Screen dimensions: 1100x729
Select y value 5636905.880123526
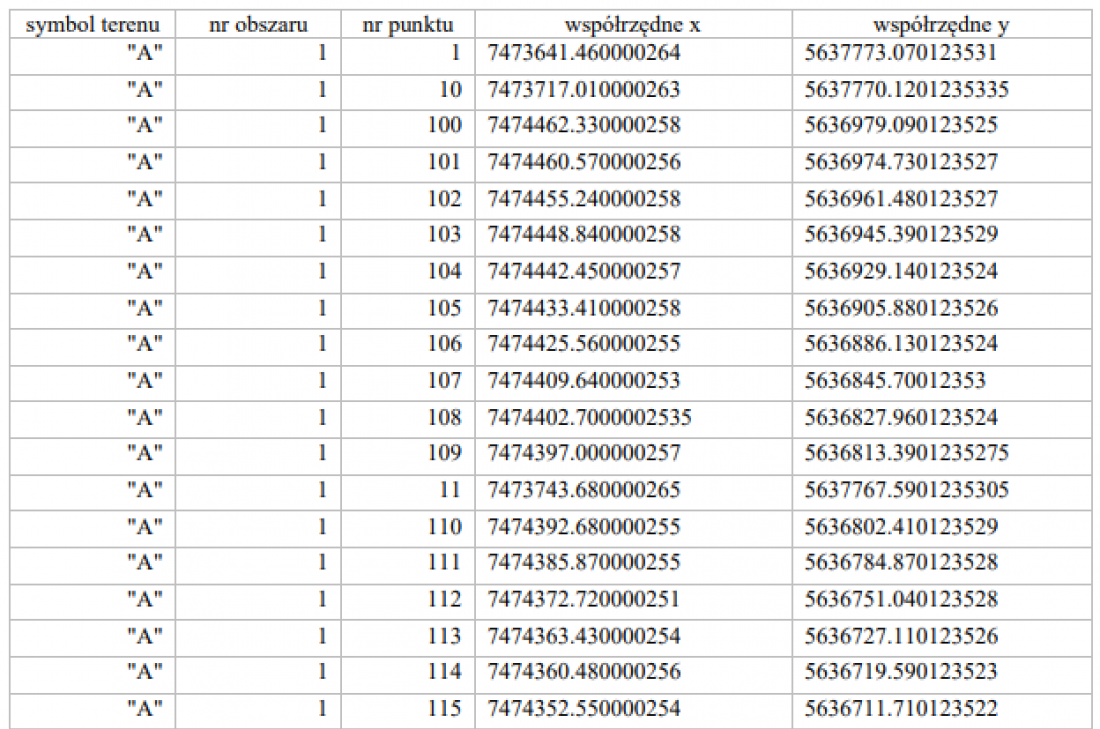pyautogui.click(x=901, y=309)
